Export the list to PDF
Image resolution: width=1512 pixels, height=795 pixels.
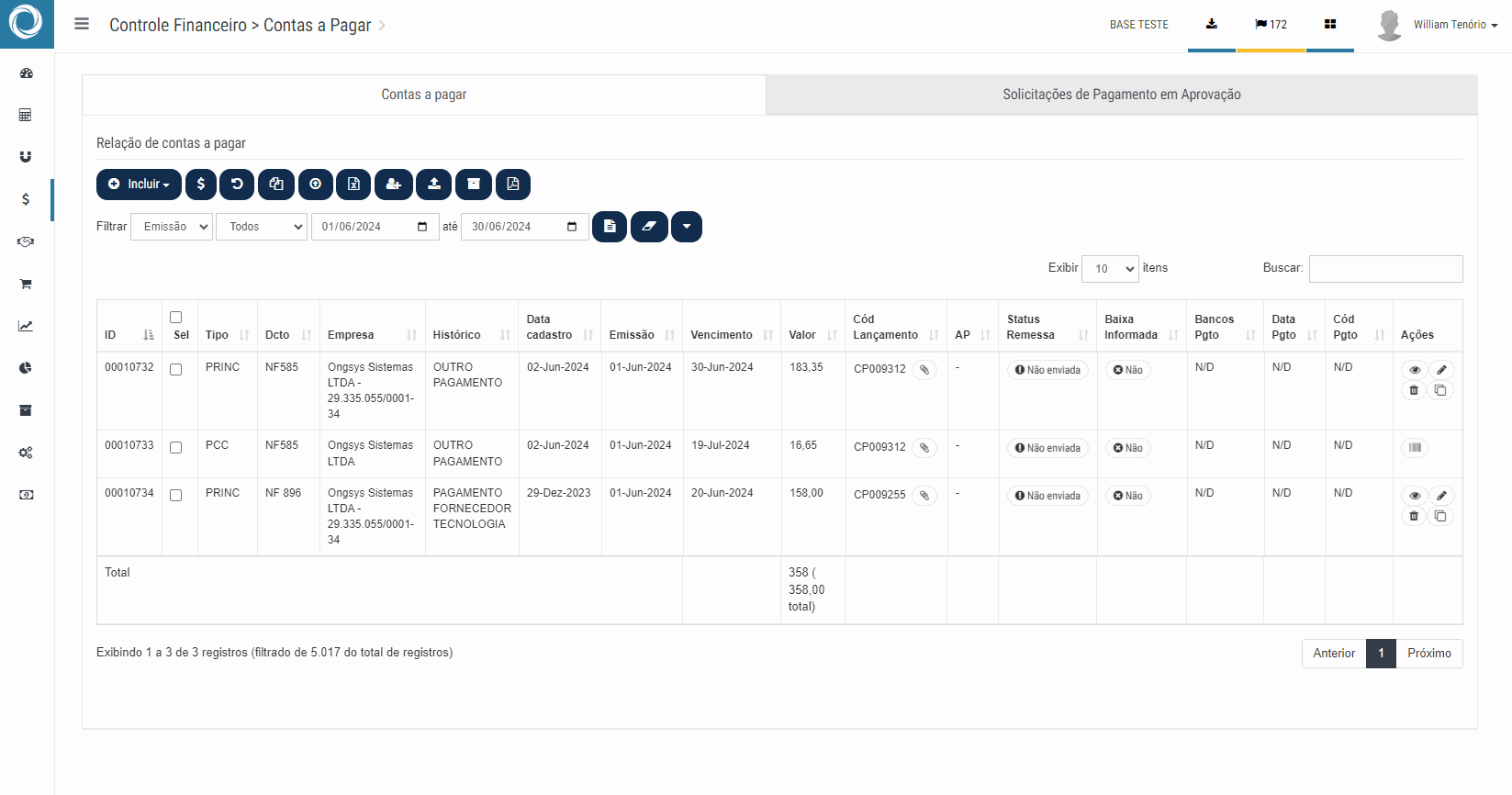(x=513, y=185)
